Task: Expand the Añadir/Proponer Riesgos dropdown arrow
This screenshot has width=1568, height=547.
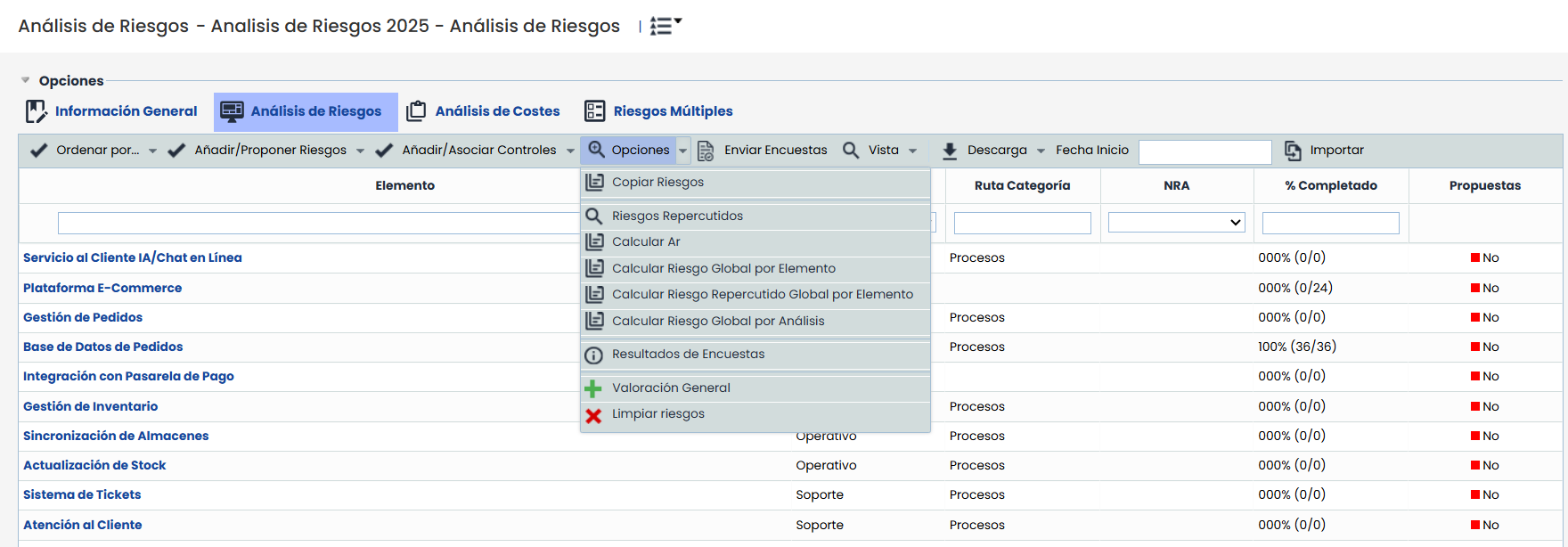Action: [x=360, y=151]
